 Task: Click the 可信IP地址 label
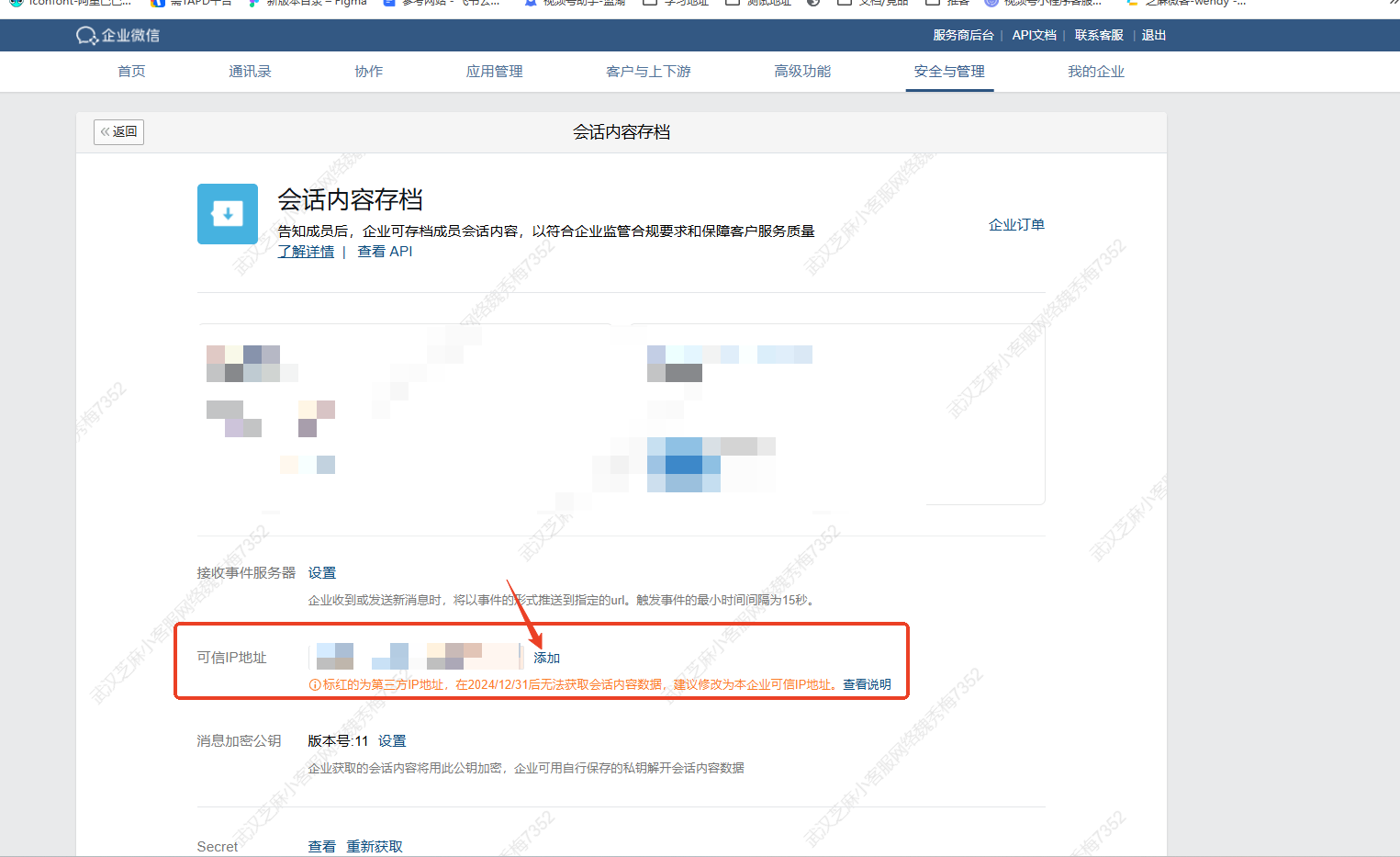(231, 657)
